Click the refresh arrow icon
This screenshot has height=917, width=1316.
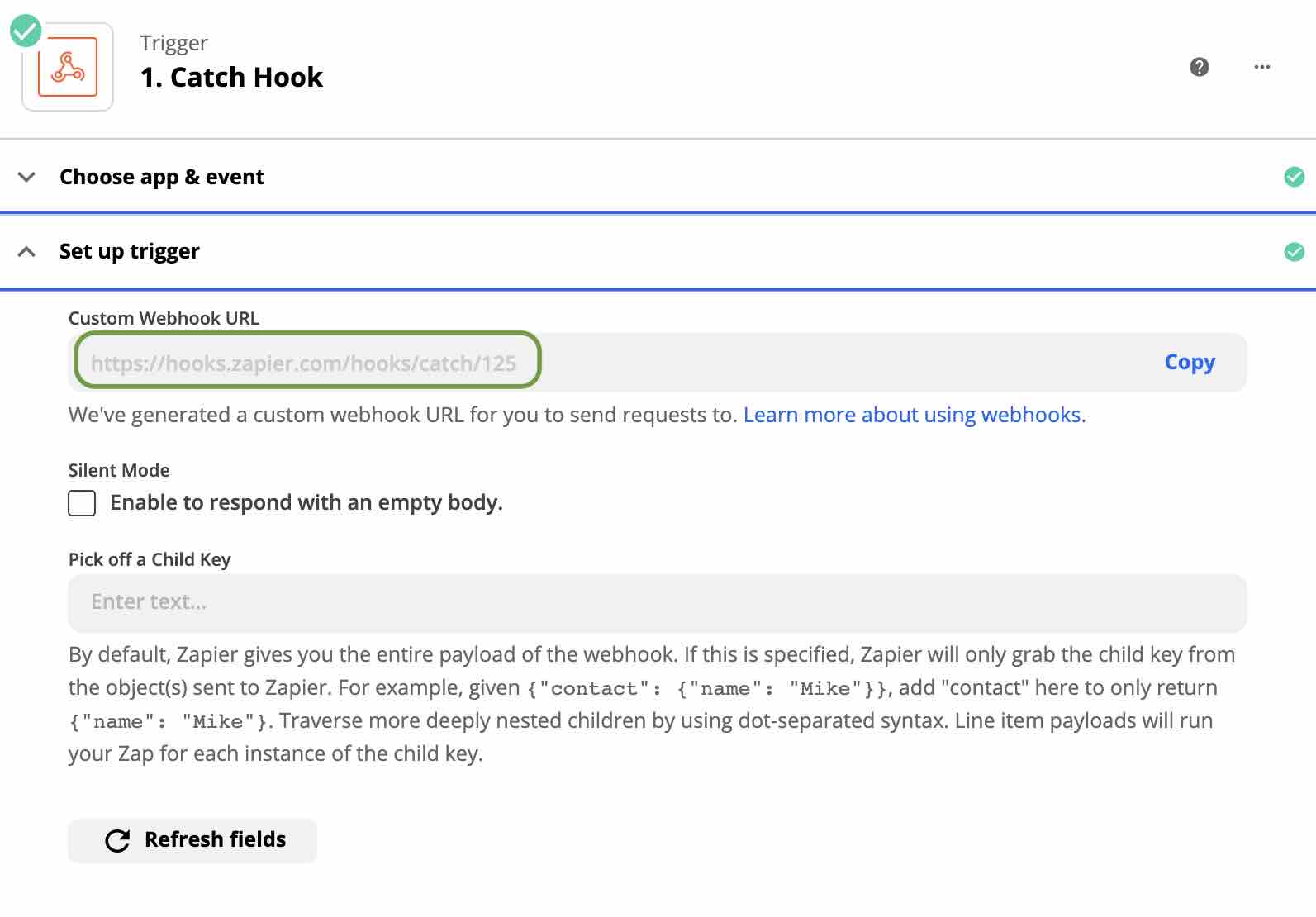click(x=117, y=840)
